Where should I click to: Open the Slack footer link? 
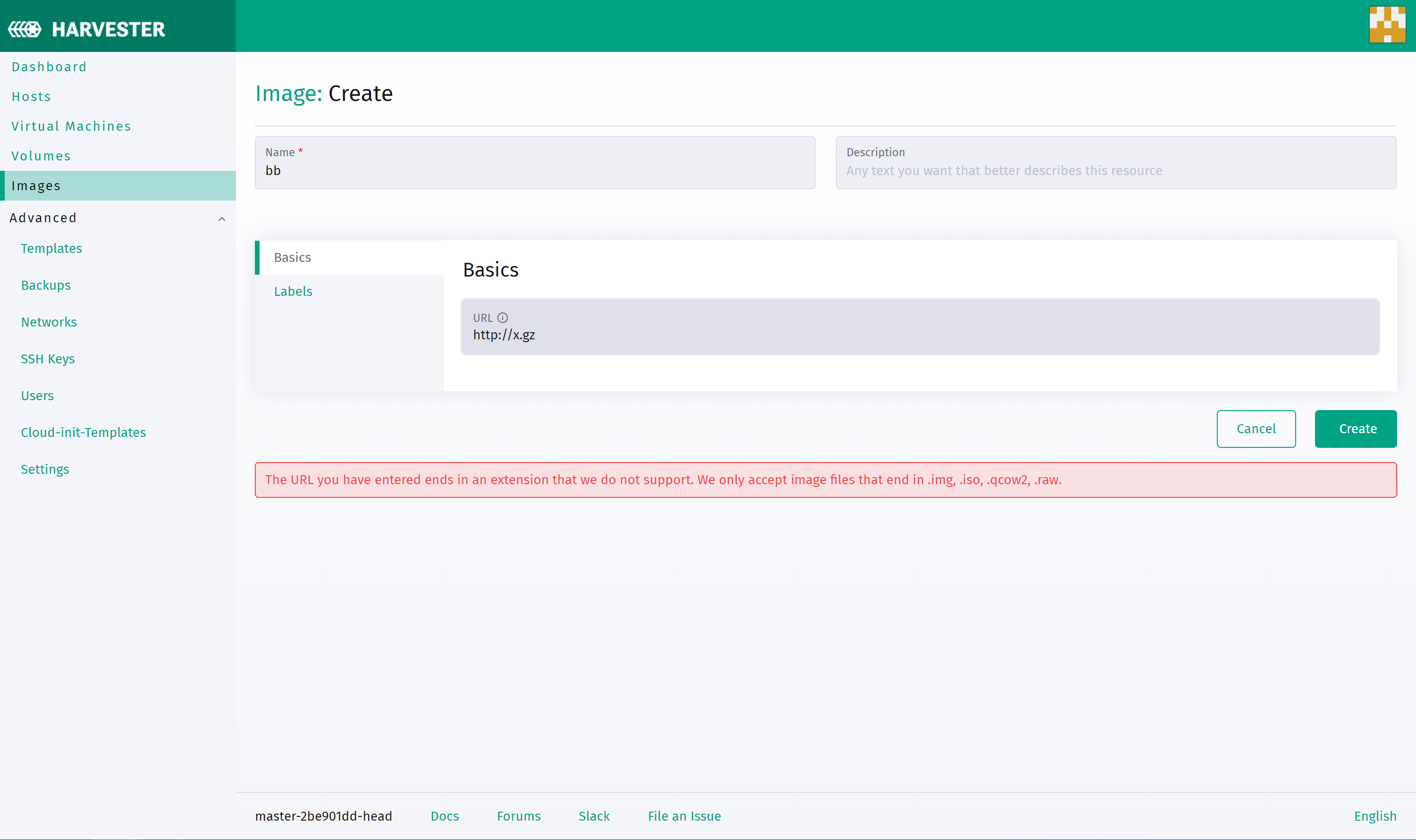(594, 815)
